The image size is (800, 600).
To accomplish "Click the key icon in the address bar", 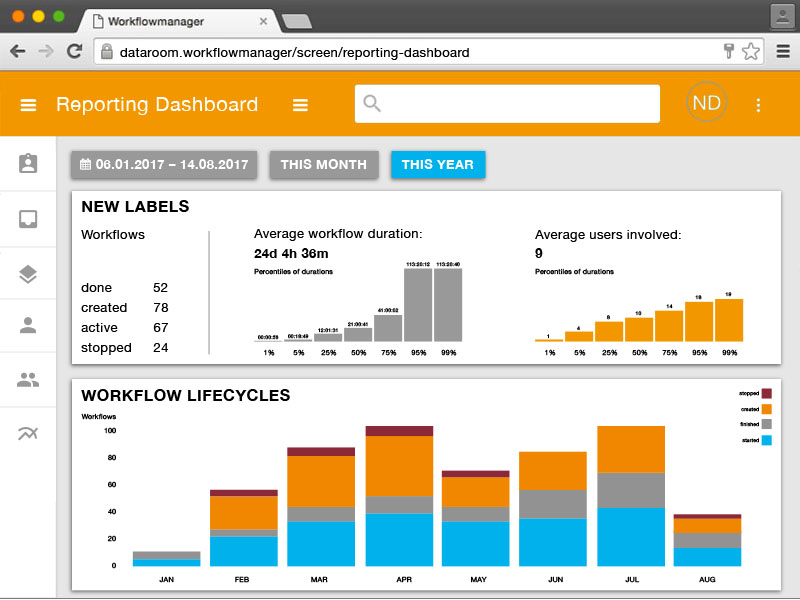I will pos(729,51).
